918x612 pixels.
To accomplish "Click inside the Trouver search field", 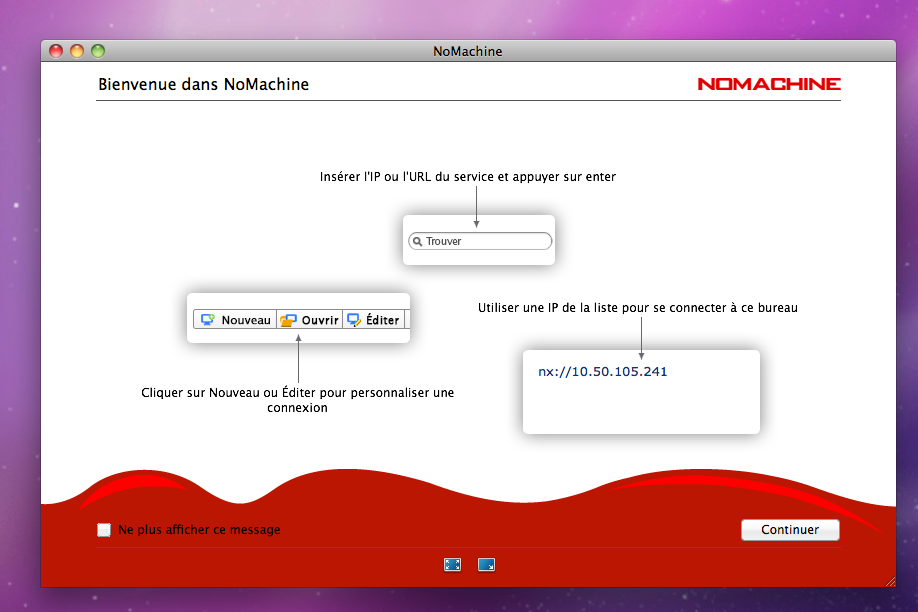I will pyautogui.click(x=480, y=241).
